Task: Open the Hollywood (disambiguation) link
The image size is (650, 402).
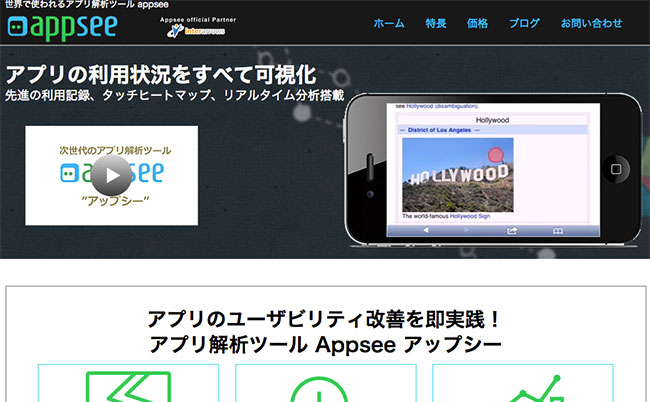Action: tap(442, 106)
